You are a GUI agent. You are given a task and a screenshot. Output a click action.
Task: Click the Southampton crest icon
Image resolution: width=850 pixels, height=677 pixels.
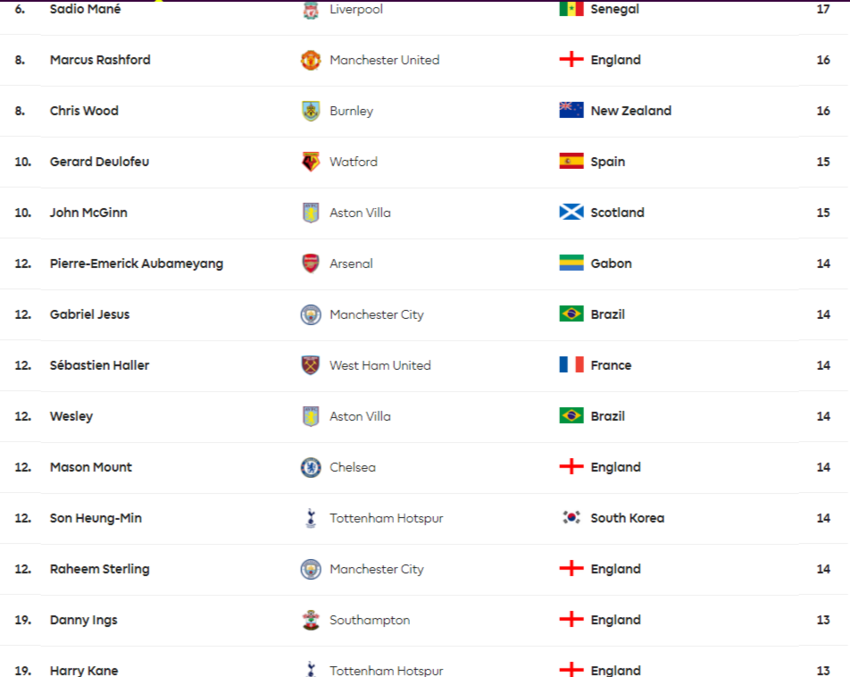coord(311,620)
